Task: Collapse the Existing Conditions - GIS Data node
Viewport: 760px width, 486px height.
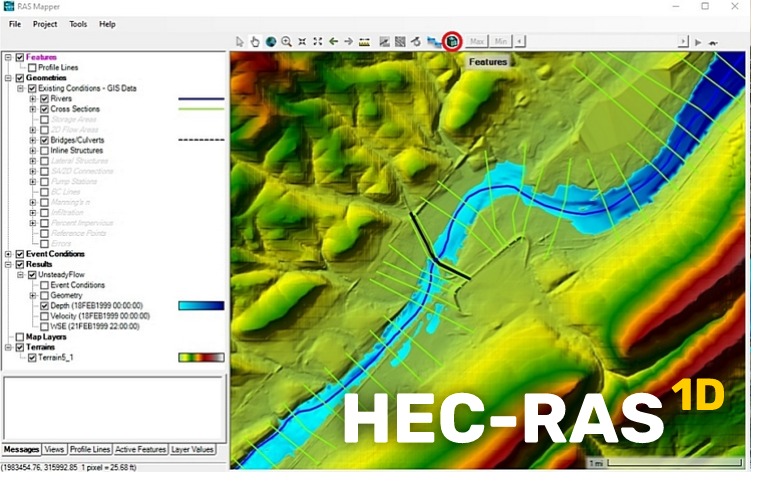Action: (20, 88)
